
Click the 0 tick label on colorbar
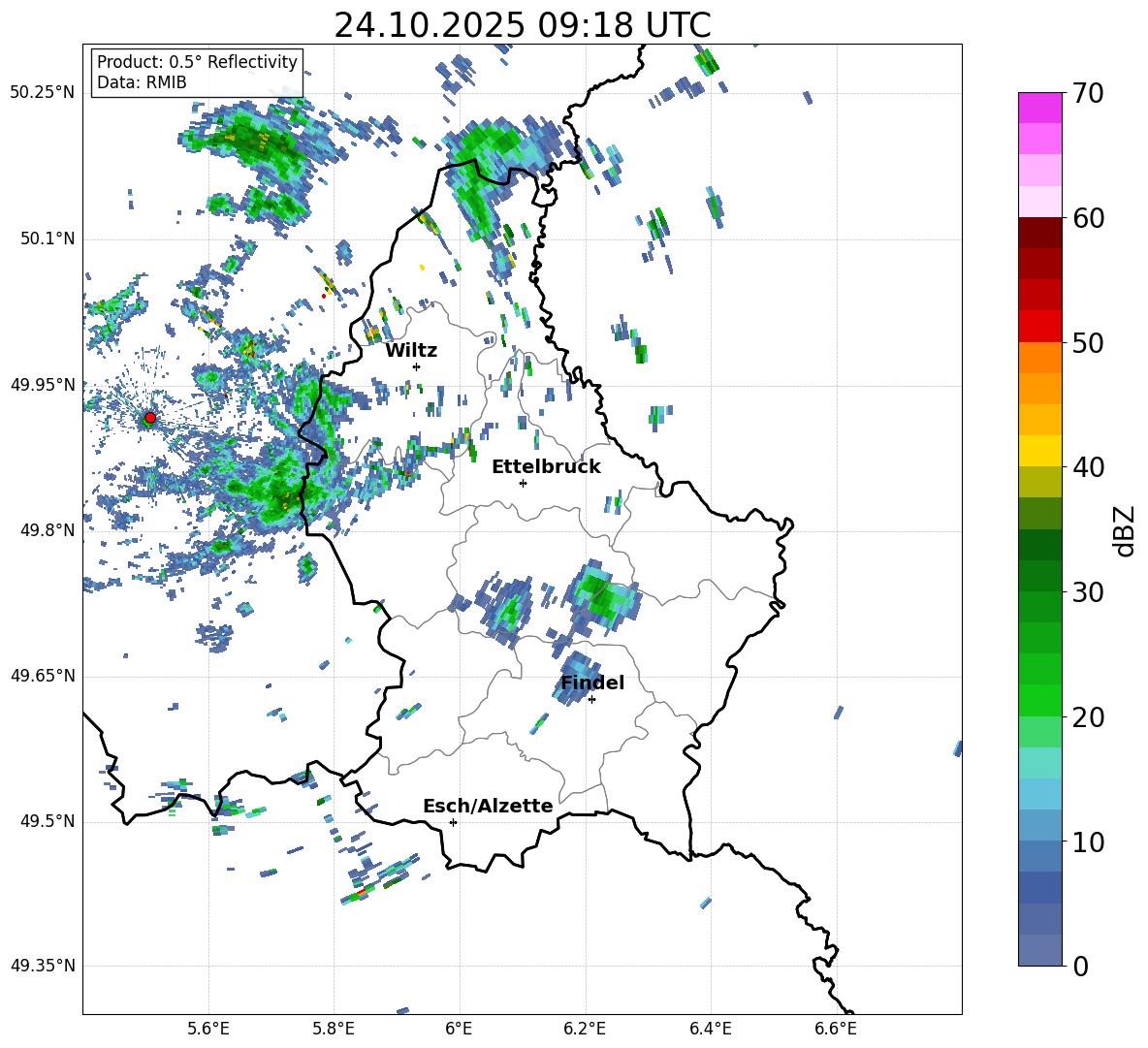point(1080,966)
